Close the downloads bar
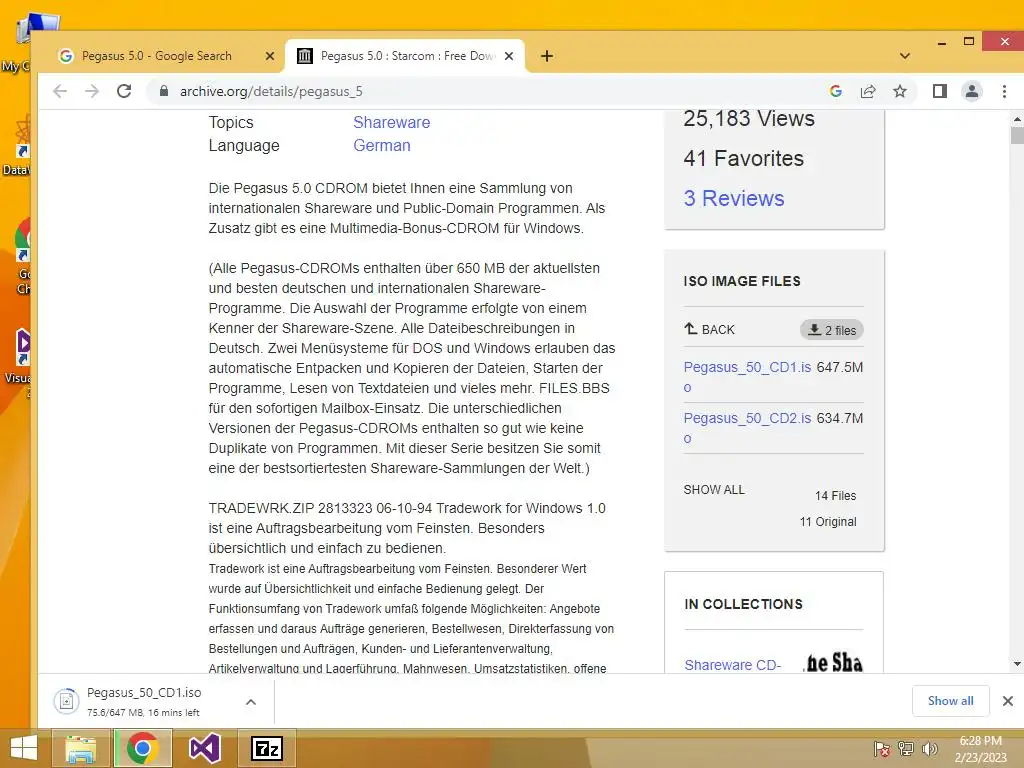1024x768 pixels. tap(1008, 701)
